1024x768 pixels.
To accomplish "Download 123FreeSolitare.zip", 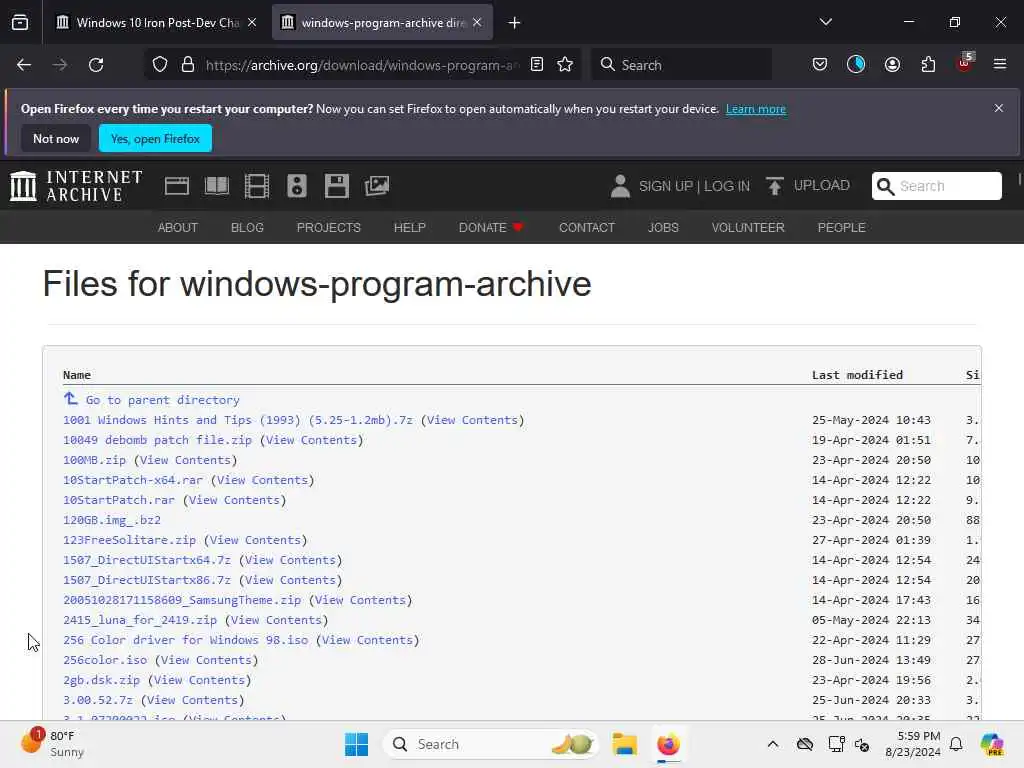I will [129, 540].
